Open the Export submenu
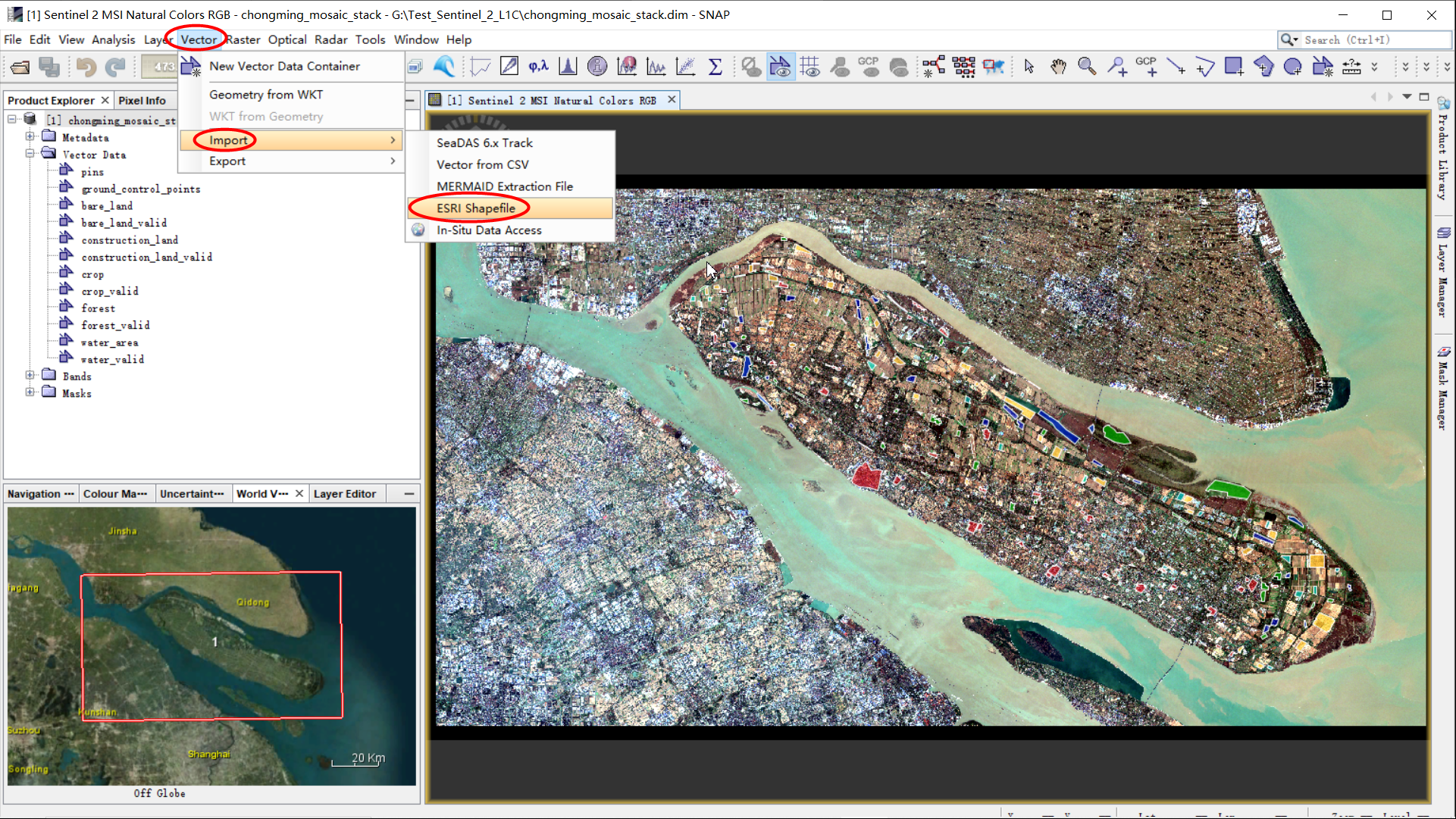Image resolution: width=1456 pixels, height=819 pixels. click(x=227, y=161)
